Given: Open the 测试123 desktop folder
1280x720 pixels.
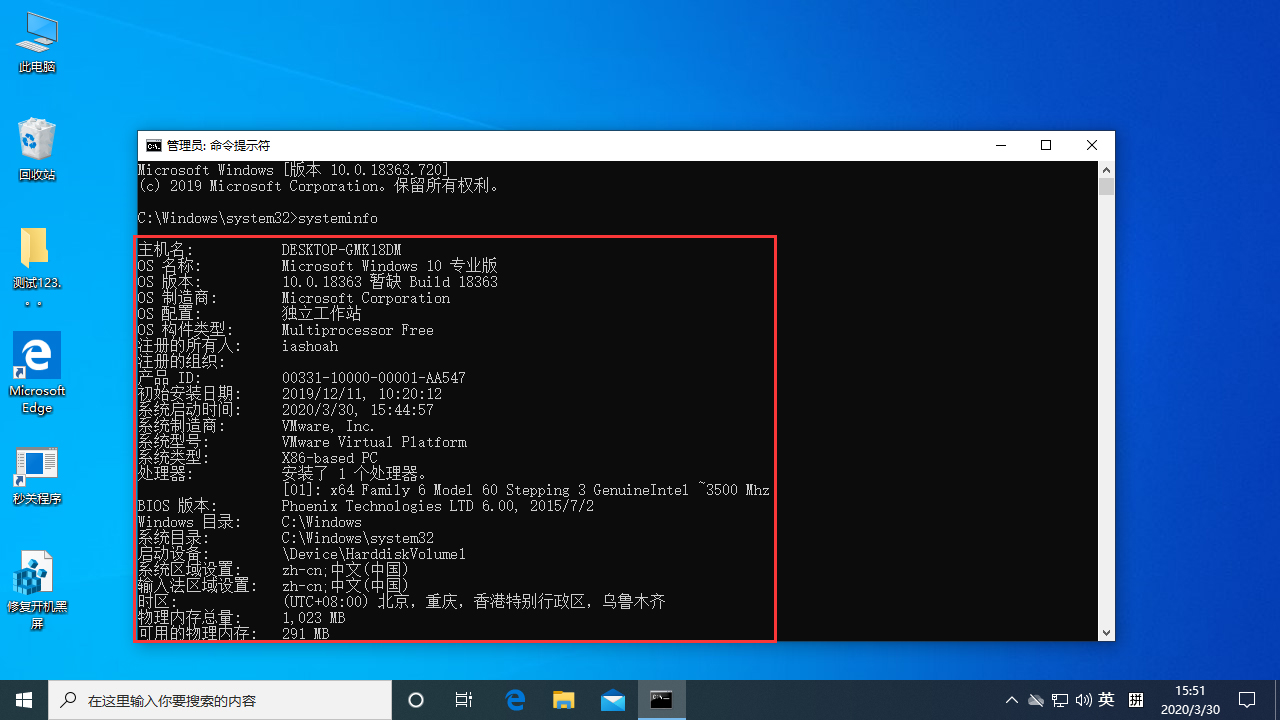Looking at the screenshot, I should (x=36, y=250).
